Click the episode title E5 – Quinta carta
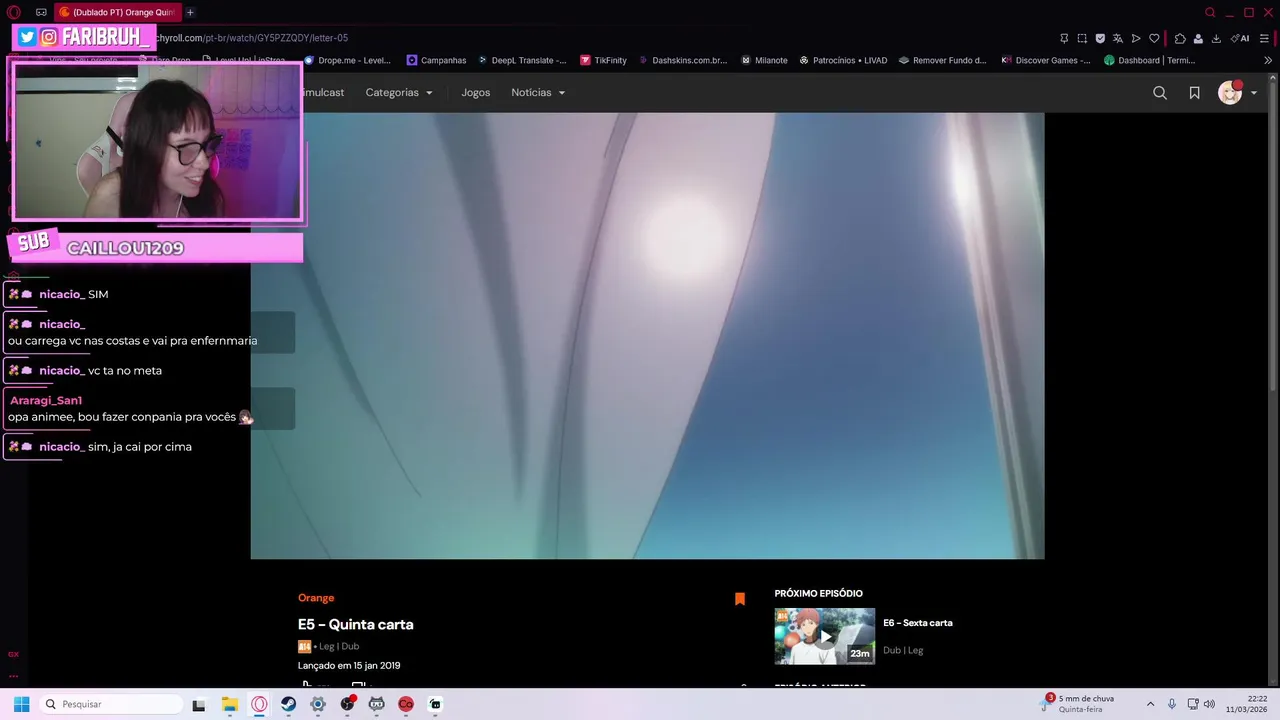Image resolution: width=1280 pixels, height=720 pixels. click(x=355, y=624)
